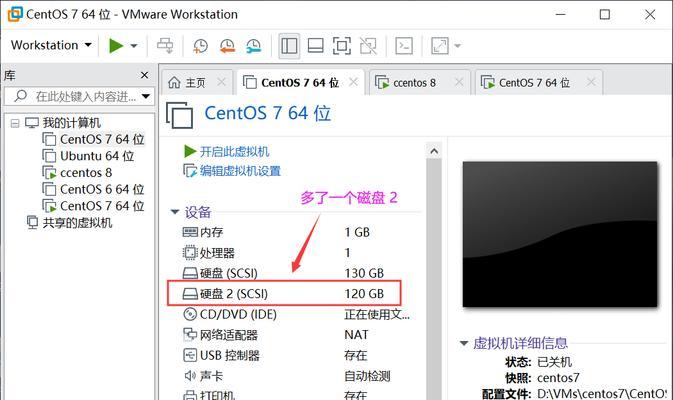Open dropdown arrow beside the stretch display icon

pos(458,45)
